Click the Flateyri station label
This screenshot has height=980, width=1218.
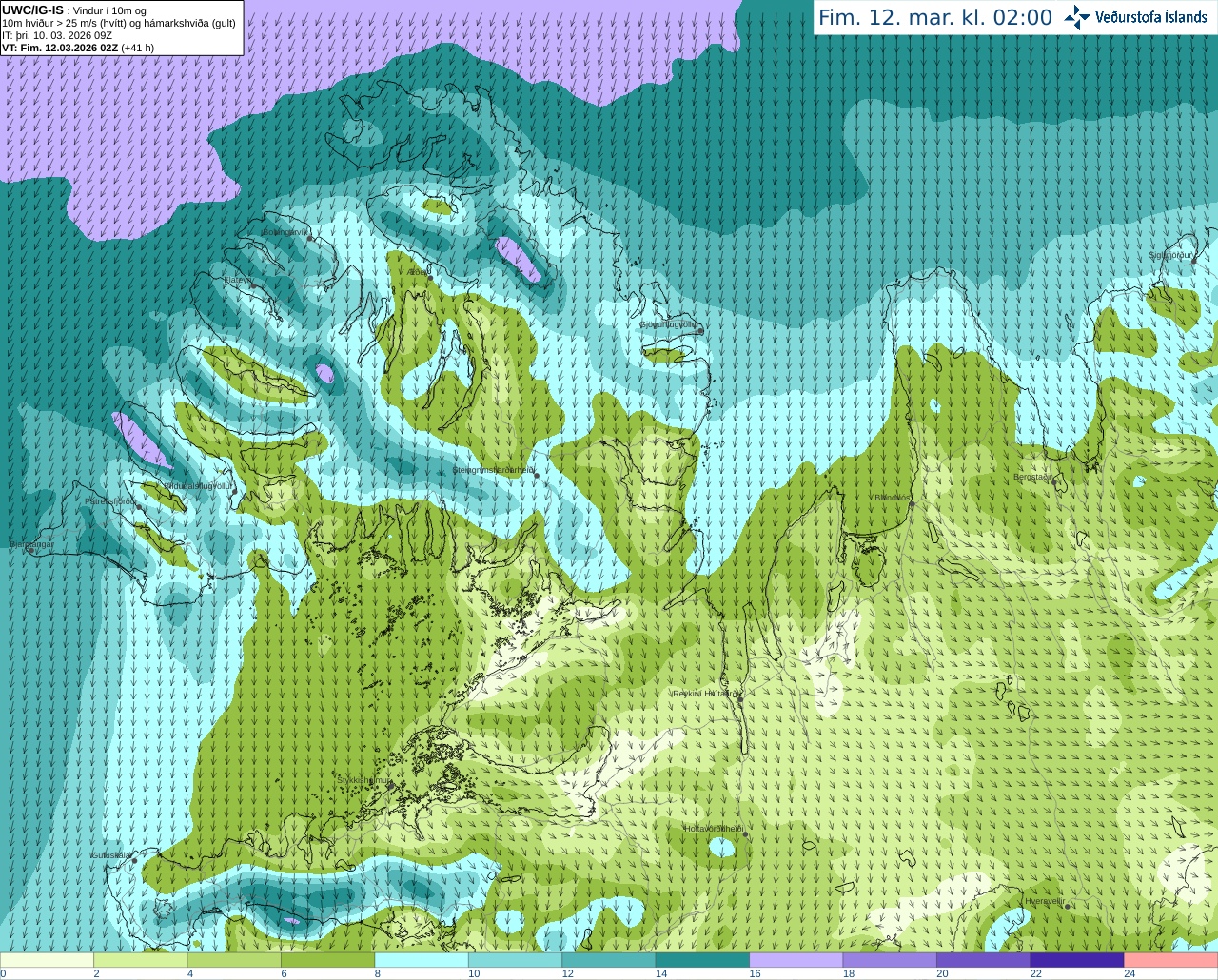click(238, 280)
